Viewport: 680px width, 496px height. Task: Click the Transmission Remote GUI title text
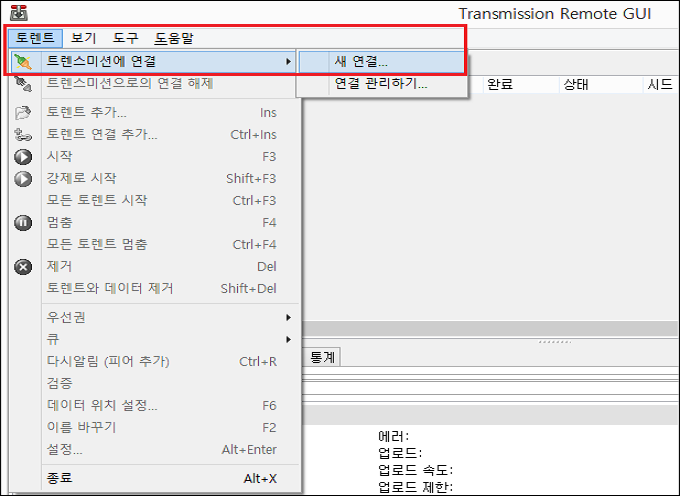(x=555, y=13)
